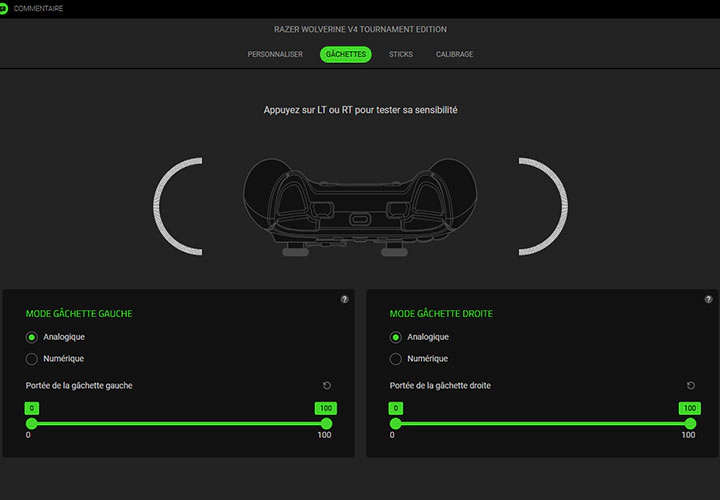Open the STICKS tab
The width and height of the screenshot is (720, 500).
point(401,54)
